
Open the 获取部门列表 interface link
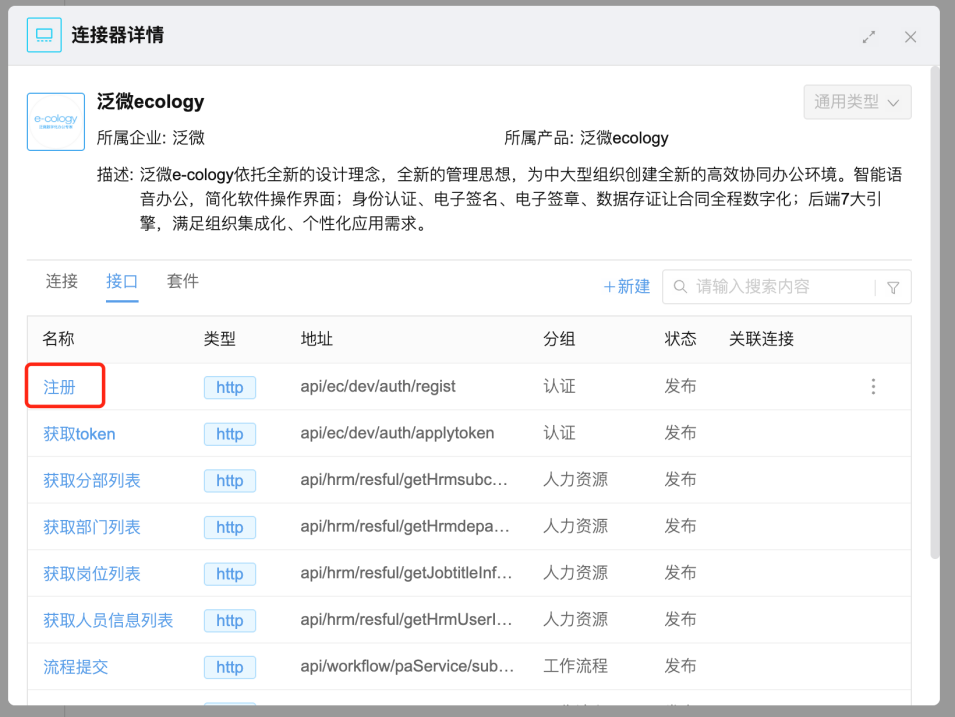[92, 527]
